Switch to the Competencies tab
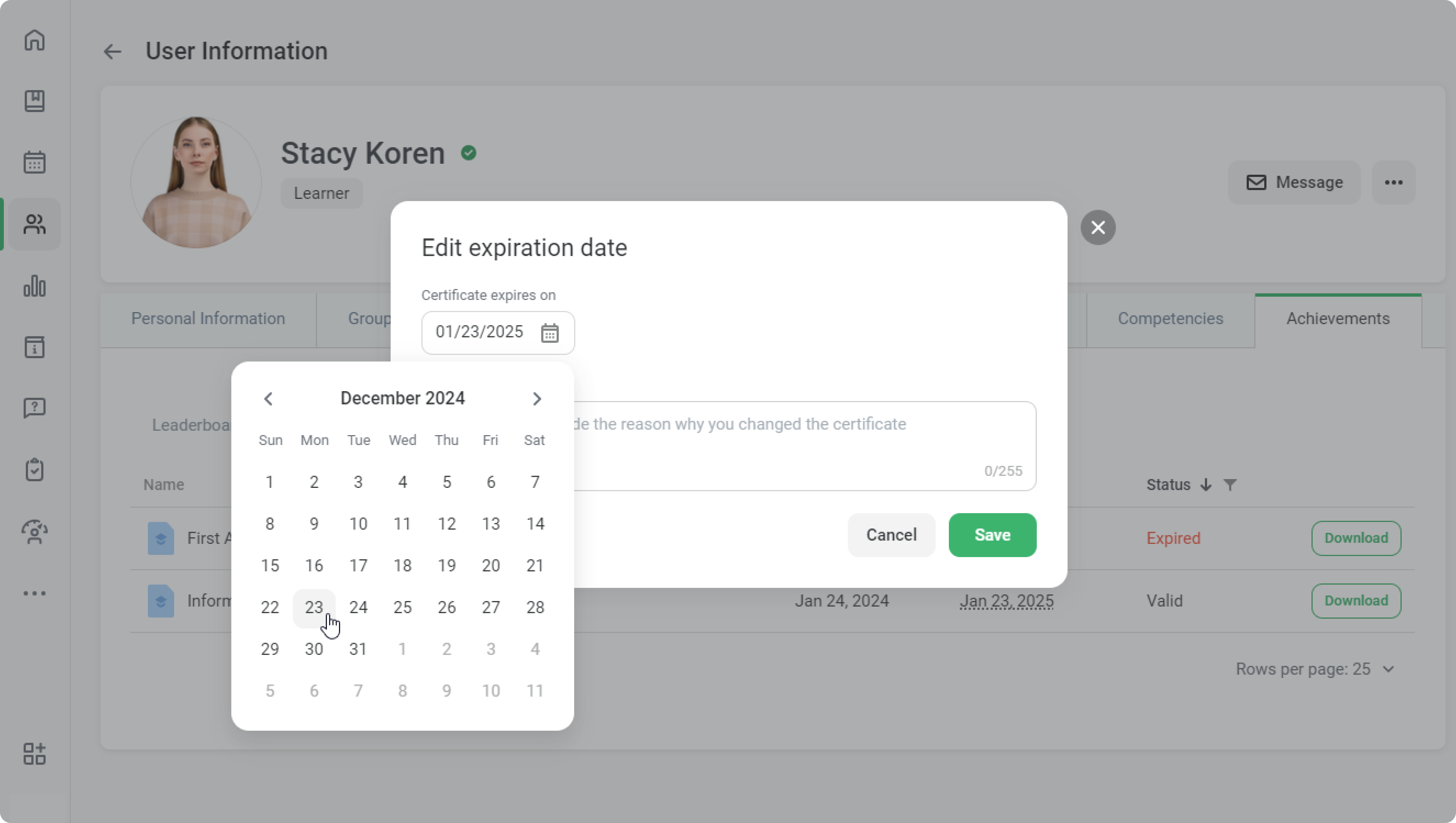This screenshot has width=1456, height=823. tap(1170, 319)
